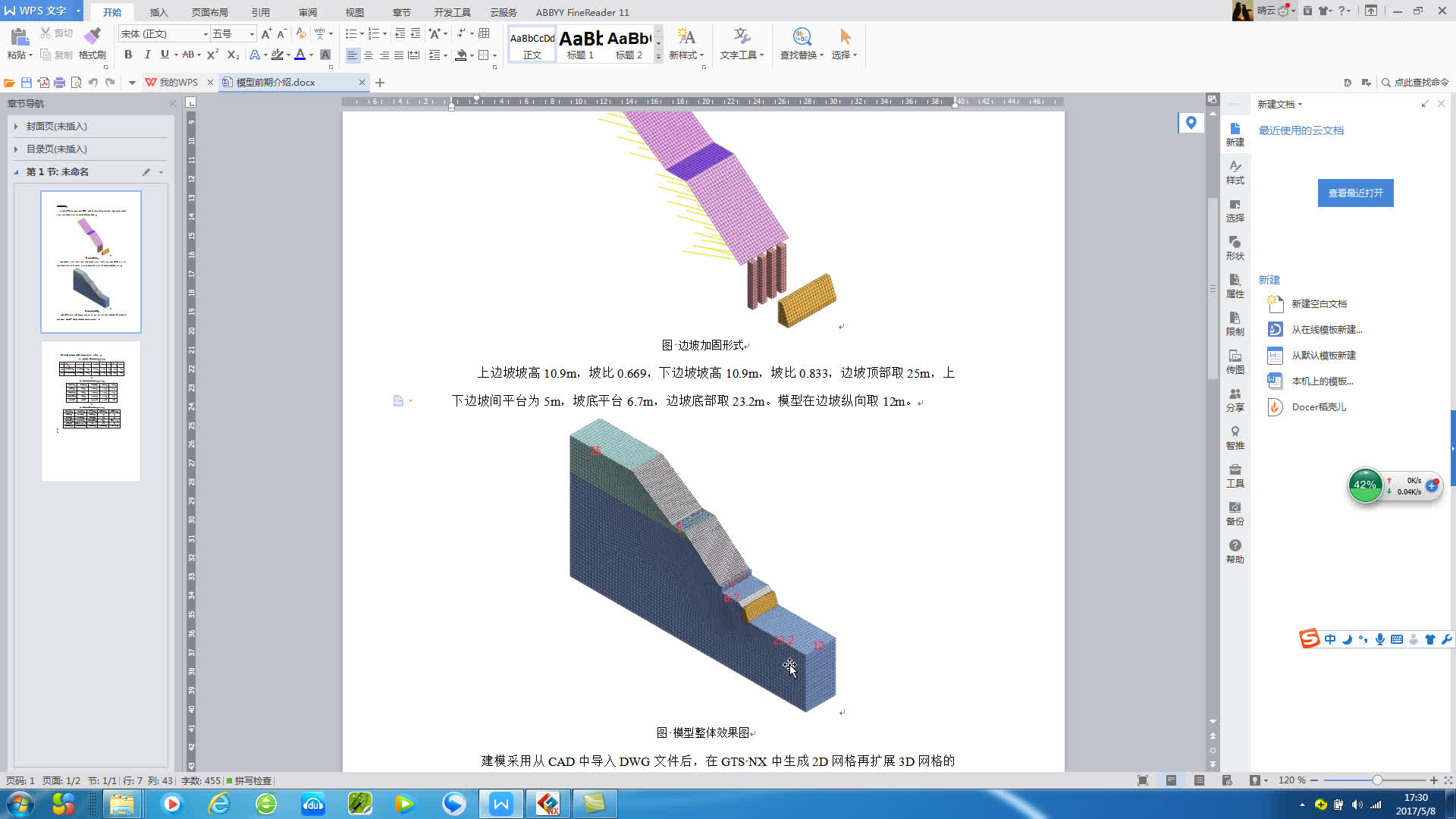
Task: Open the 样式 (Styles) sidebar icon
Action: coord(1235,172)
